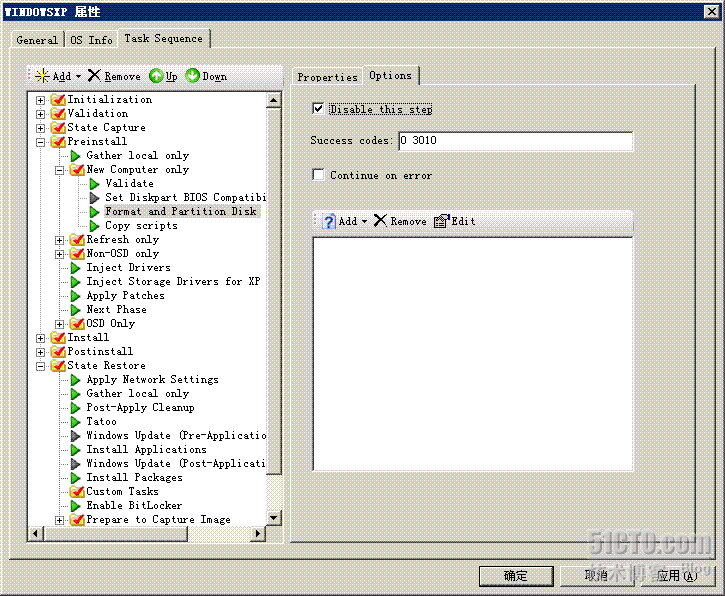
Task: Click the Add star icon in task toolbar
Action: tap(42, 76)
